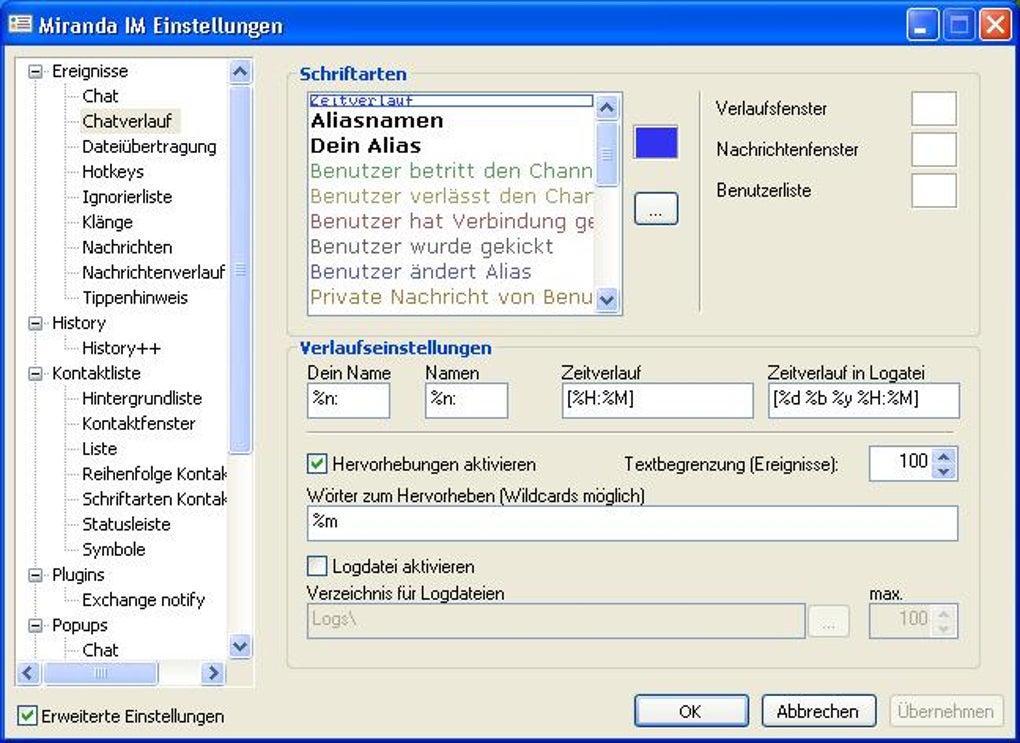Click the Abbrechen button
This screenshot has width=1020, height=743.
(x=818, y=711)
